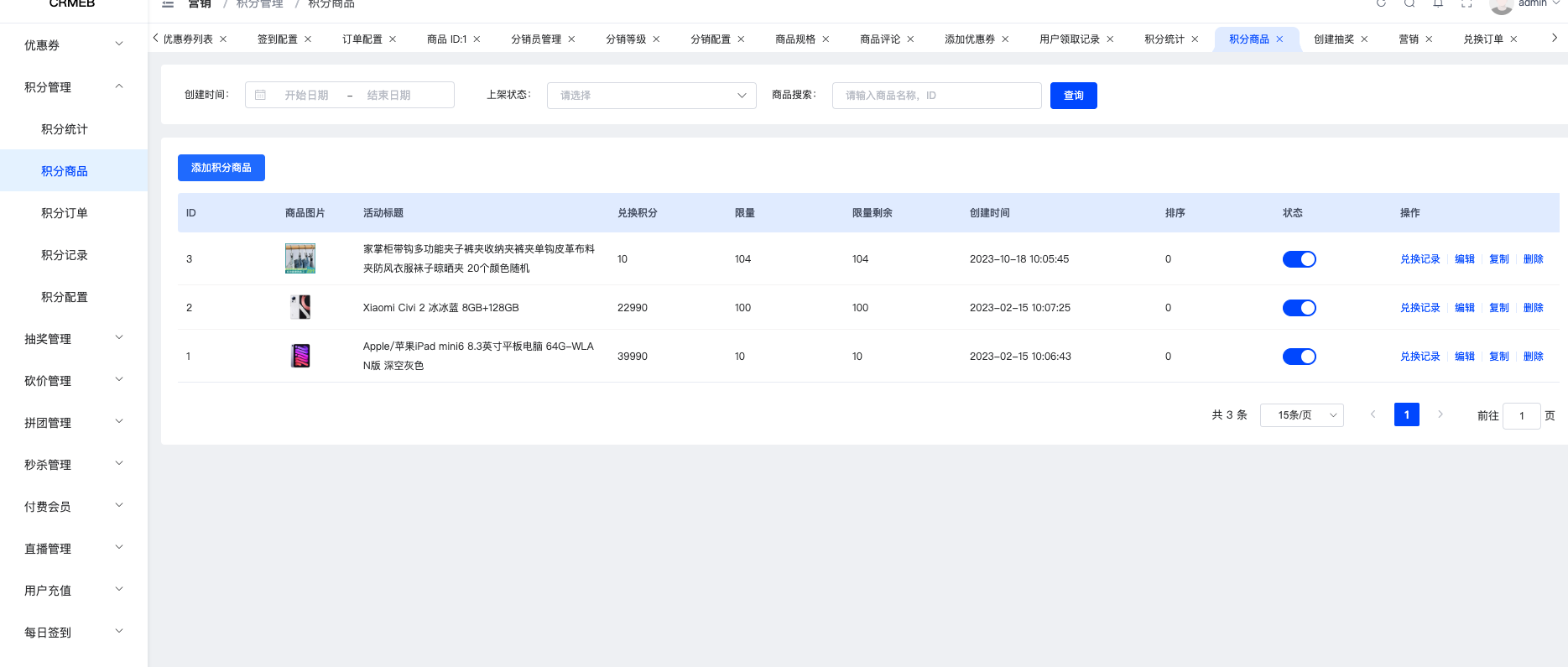1568x667 pixels.
Task: Open the search icon in top header
Action: pyautogui.click(x=1409, y=3)
